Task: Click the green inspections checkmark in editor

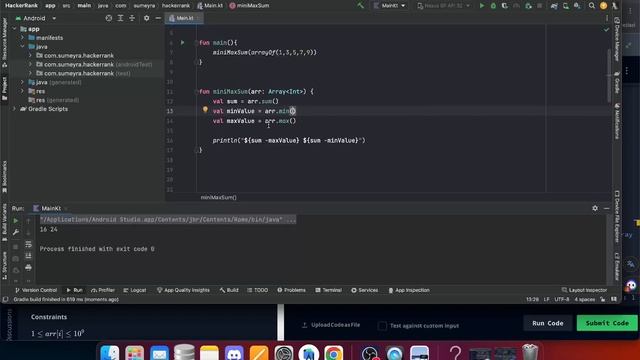Action: point(606,30)
